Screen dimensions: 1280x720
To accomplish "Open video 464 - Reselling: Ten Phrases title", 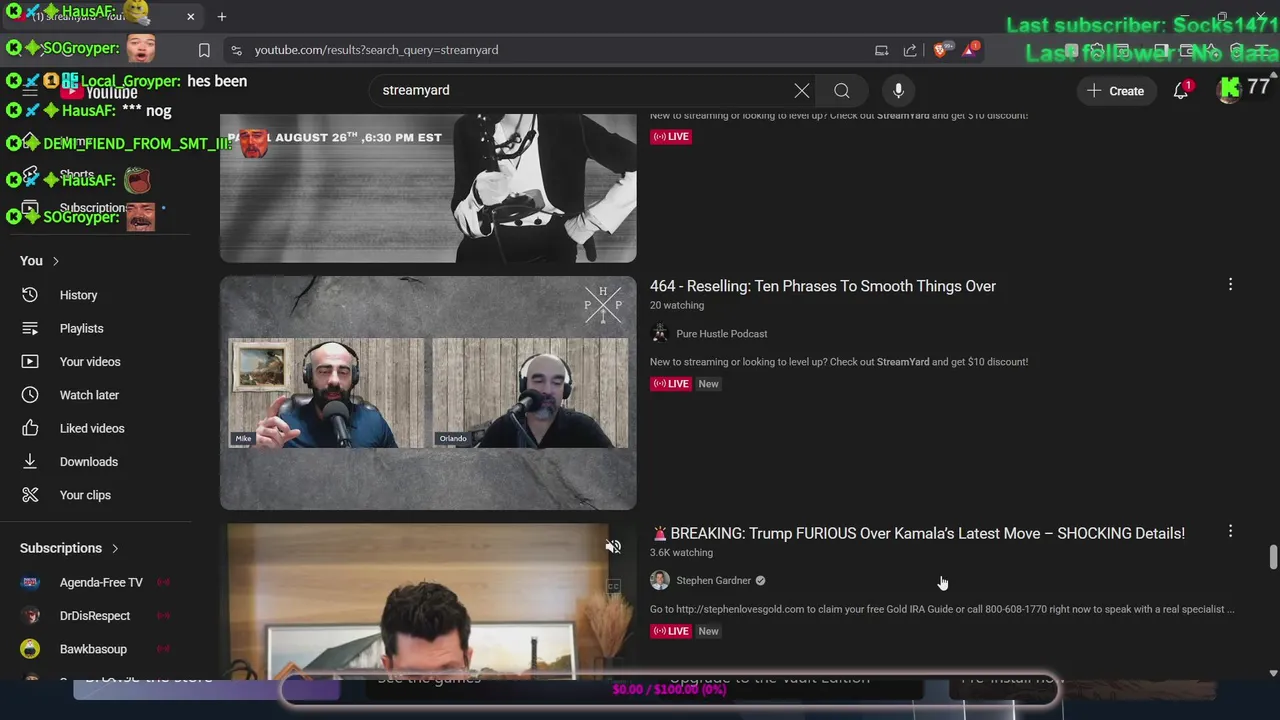I will (823, 286).
